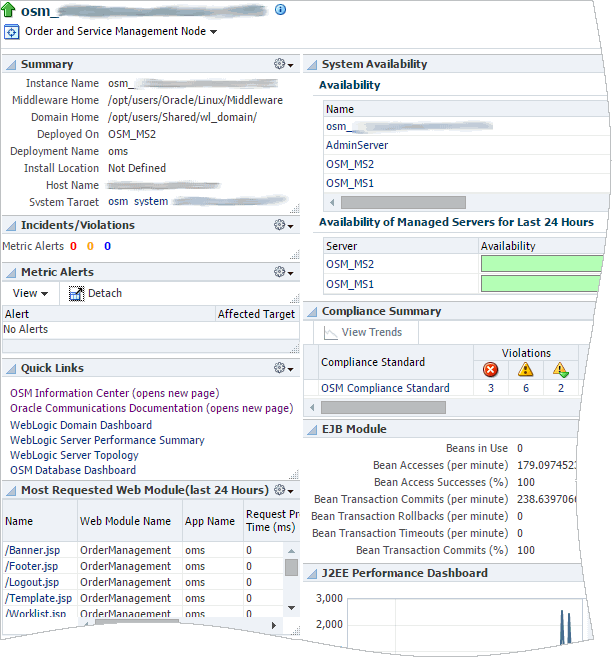The height and width of the screenshot is (658, 612).
Task: Click the Compliance Summary horizontal scrollbar
Action: (383, 407)
